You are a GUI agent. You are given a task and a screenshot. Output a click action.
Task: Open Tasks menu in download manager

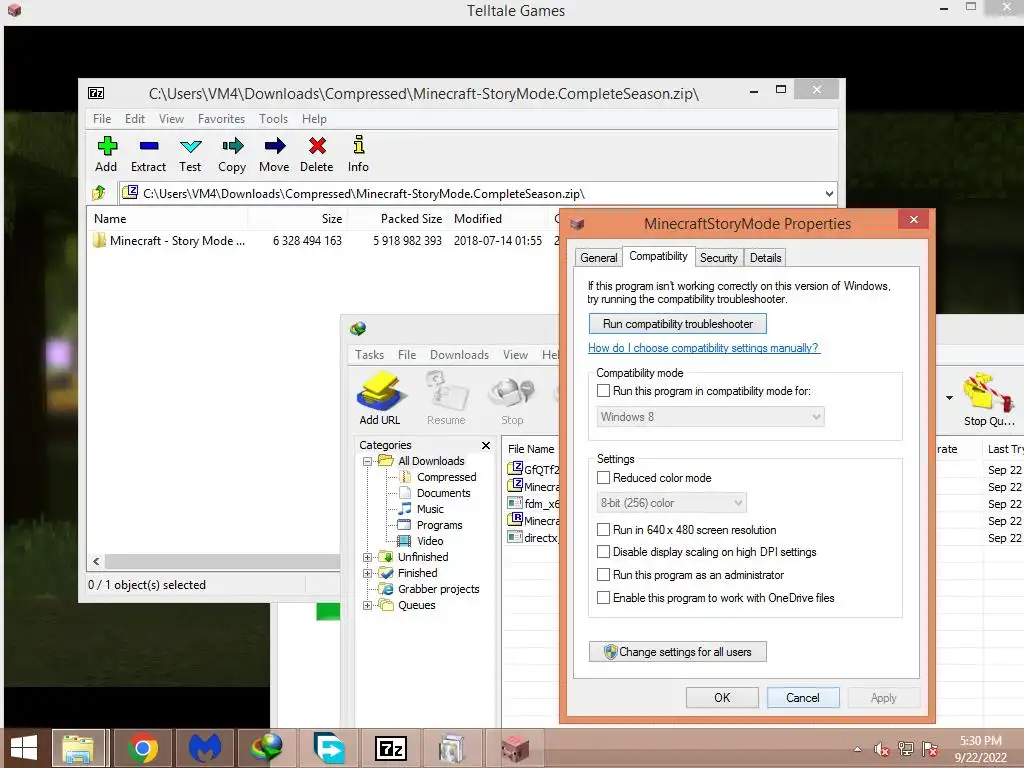pyautogui.click(x=370, y=355)
